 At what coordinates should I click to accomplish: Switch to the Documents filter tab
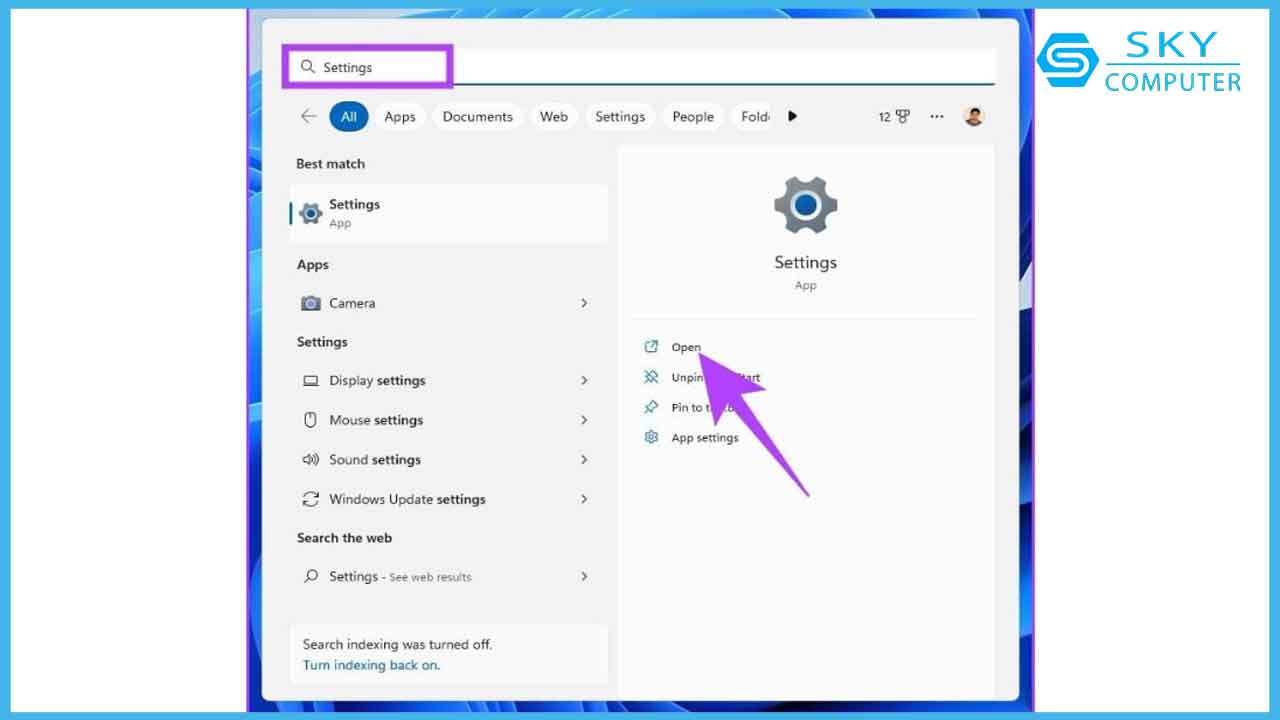pos(478,116)
